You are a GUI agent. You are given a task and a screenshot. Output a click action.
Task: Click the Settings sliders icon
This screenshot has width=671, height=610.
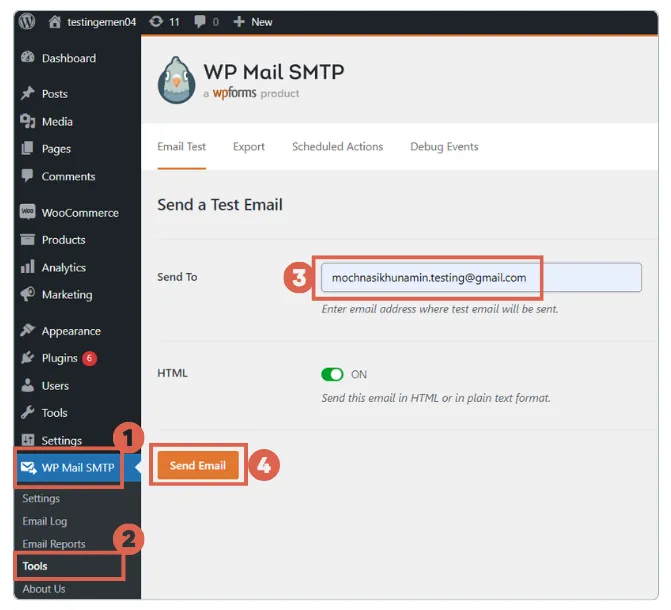pyautogui.click(x=27, y=440)
